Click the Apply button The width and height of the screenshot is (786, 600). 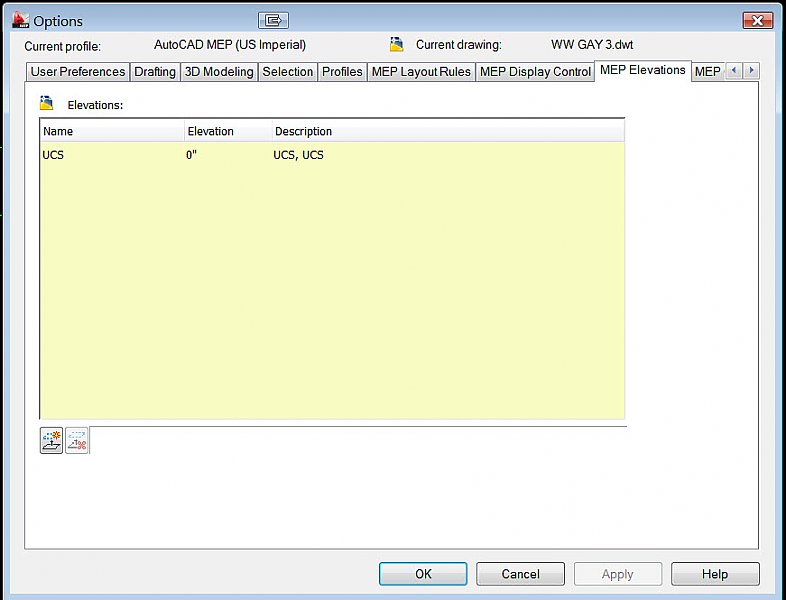click(x=618, y=574)
